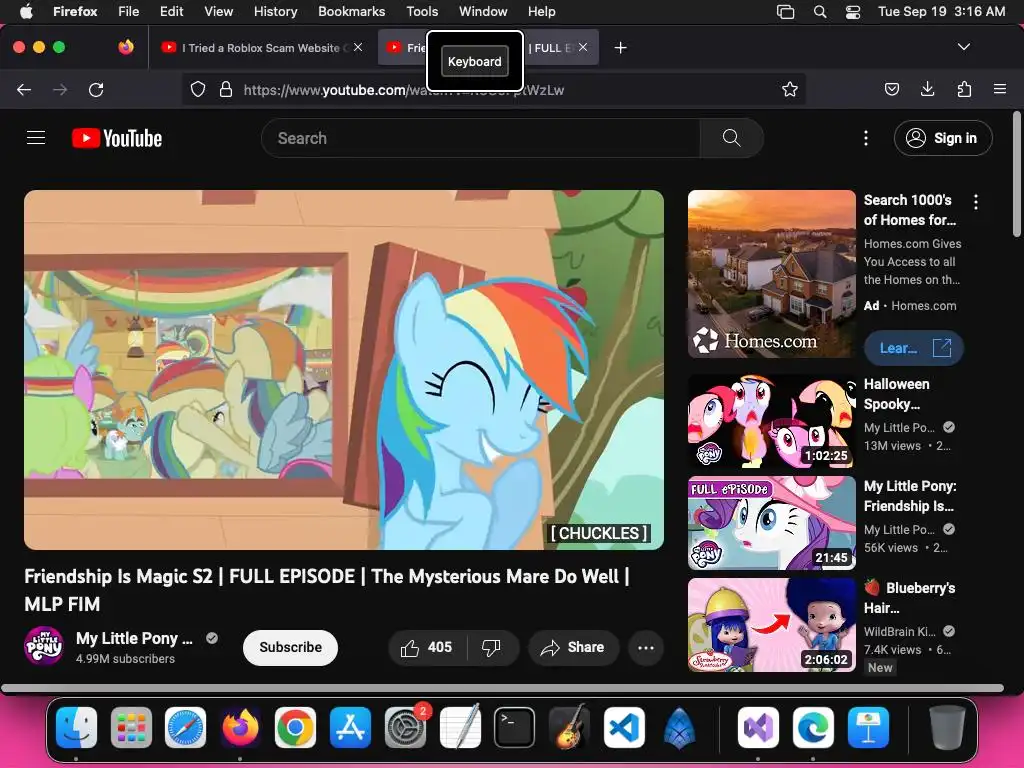Click the video player
This screenshot has height=768, width=1024.
coord(344,370)
